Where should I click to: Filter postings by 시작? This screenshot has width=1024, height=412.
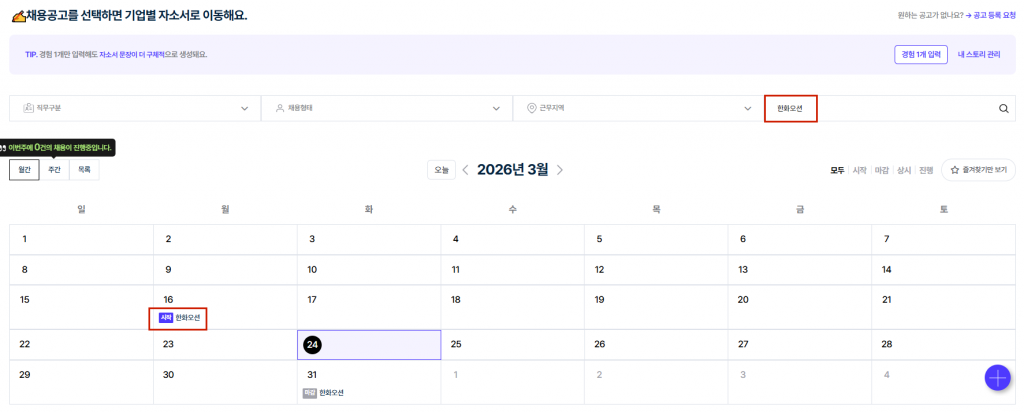[859, 170]
